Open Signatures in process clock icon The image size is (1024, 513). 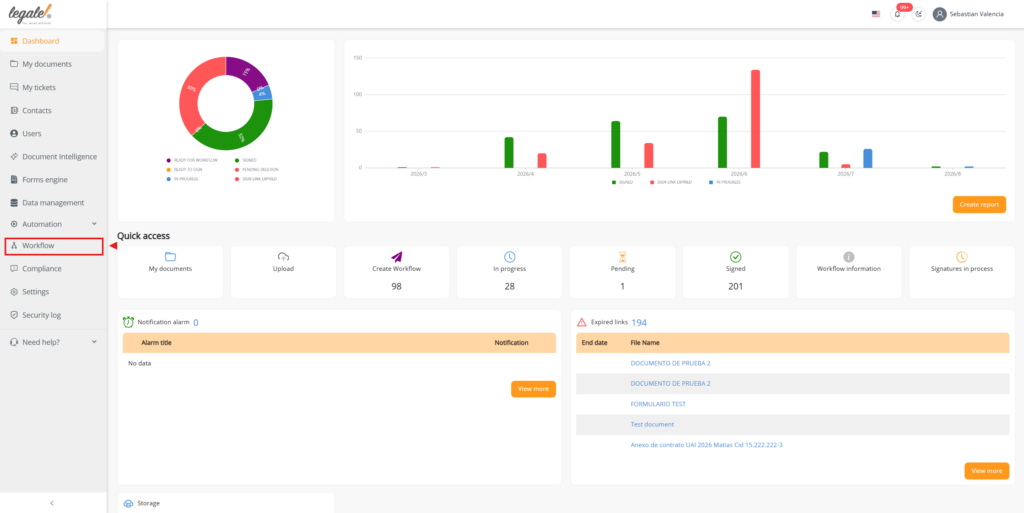coord(961,256)
